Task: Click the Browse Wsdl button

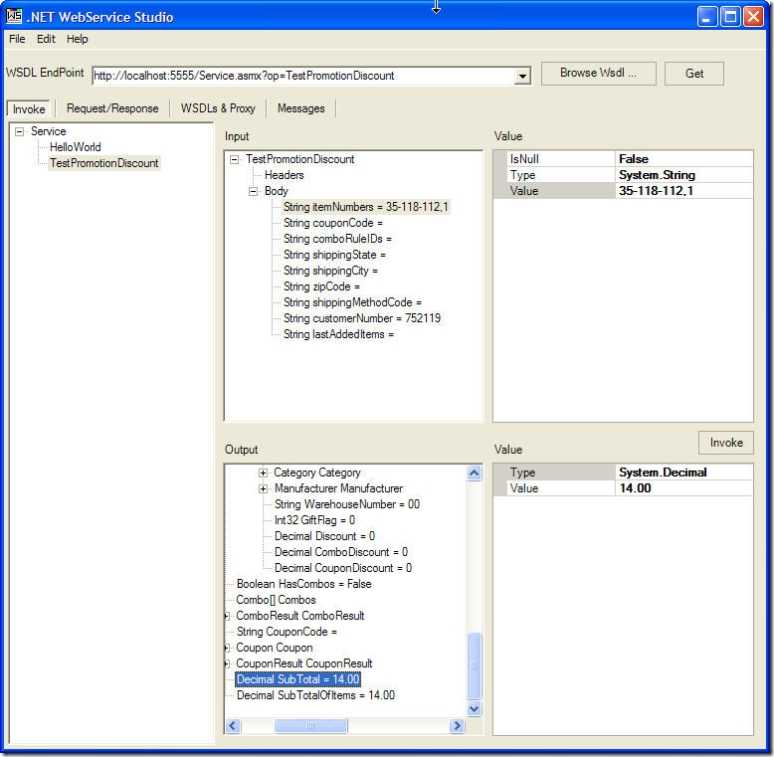Action: 598,73
